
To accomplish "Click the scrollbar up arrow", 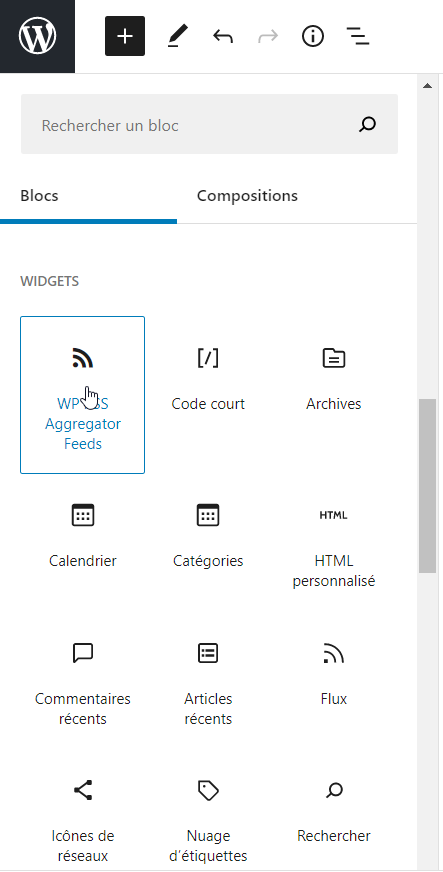I will pyautogui.click(x=427, y=86).
